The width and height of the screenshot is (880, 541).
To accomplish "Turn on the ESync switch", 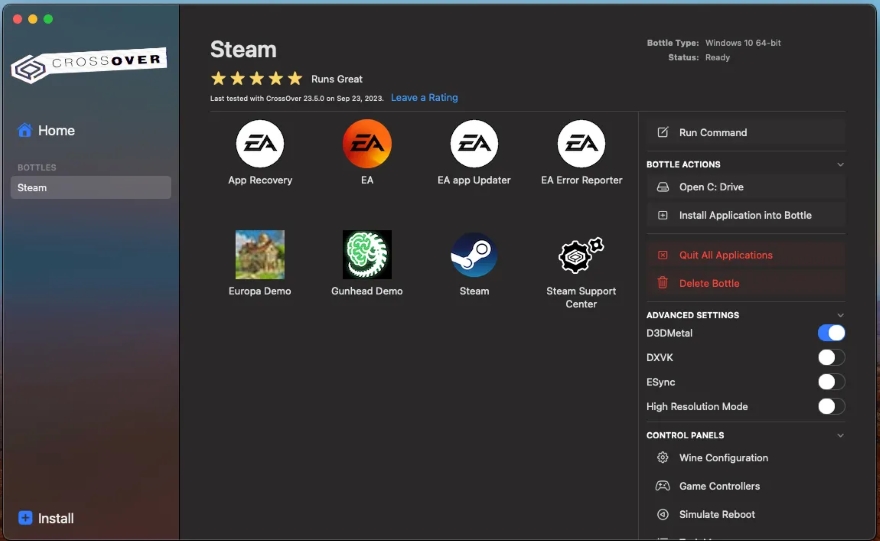I will pyautogui.click(x=831, y=382).
